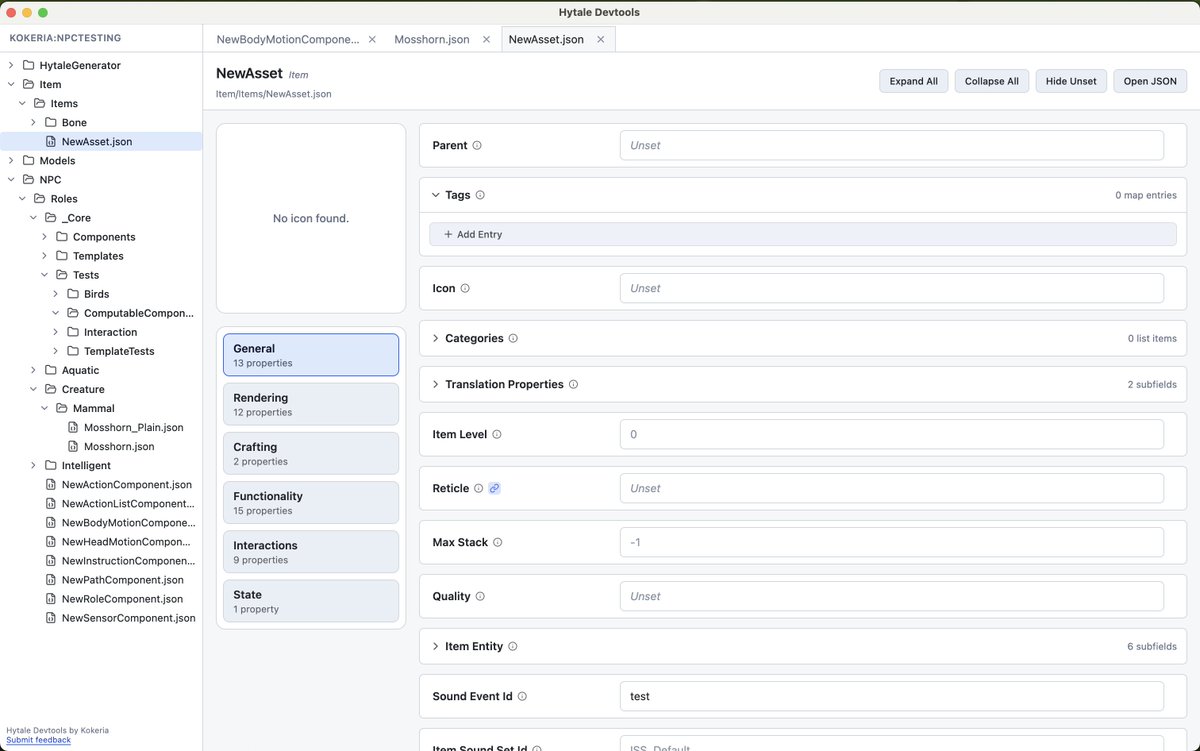This screenshot has width=1200, height=751.
Task: Open NewPathComponent.json in the tree
Action: [122, 580]
